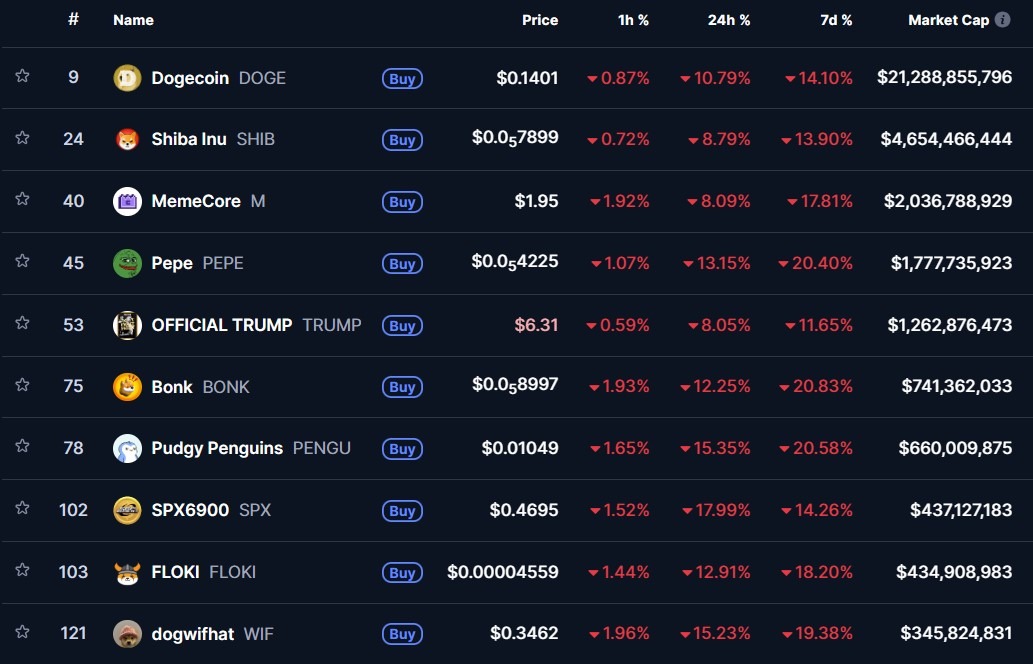The image size is (1033, 664).
Task: Click the FLOKI coin logo
Action: 127,572
